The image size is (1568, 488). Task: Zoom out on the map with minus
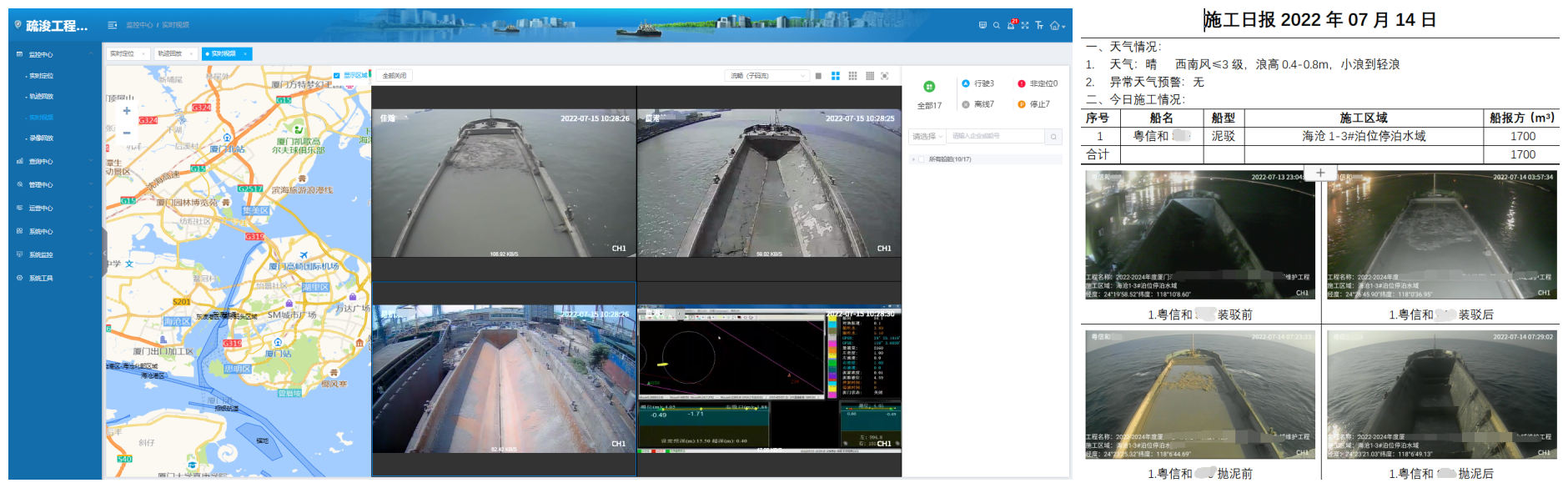click(127, 133)
